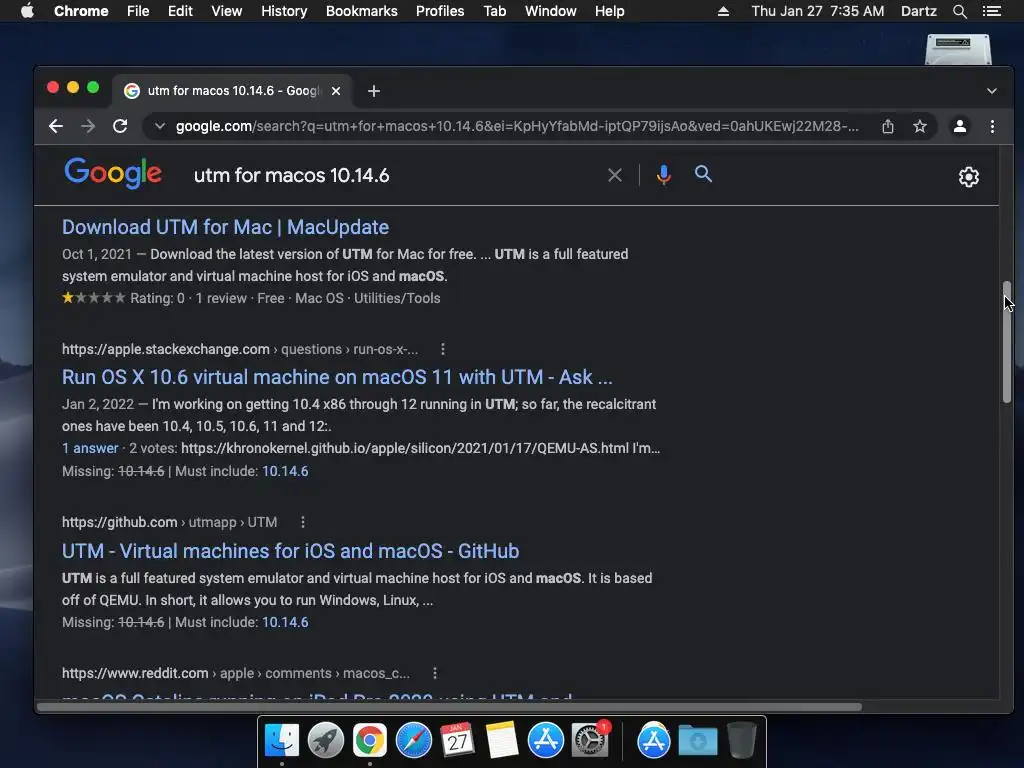The width and height of the screenshot is (1024, 768).
Task: Click Must include 10.14.6 under GitHub result
Action: [x=285, y=622]
